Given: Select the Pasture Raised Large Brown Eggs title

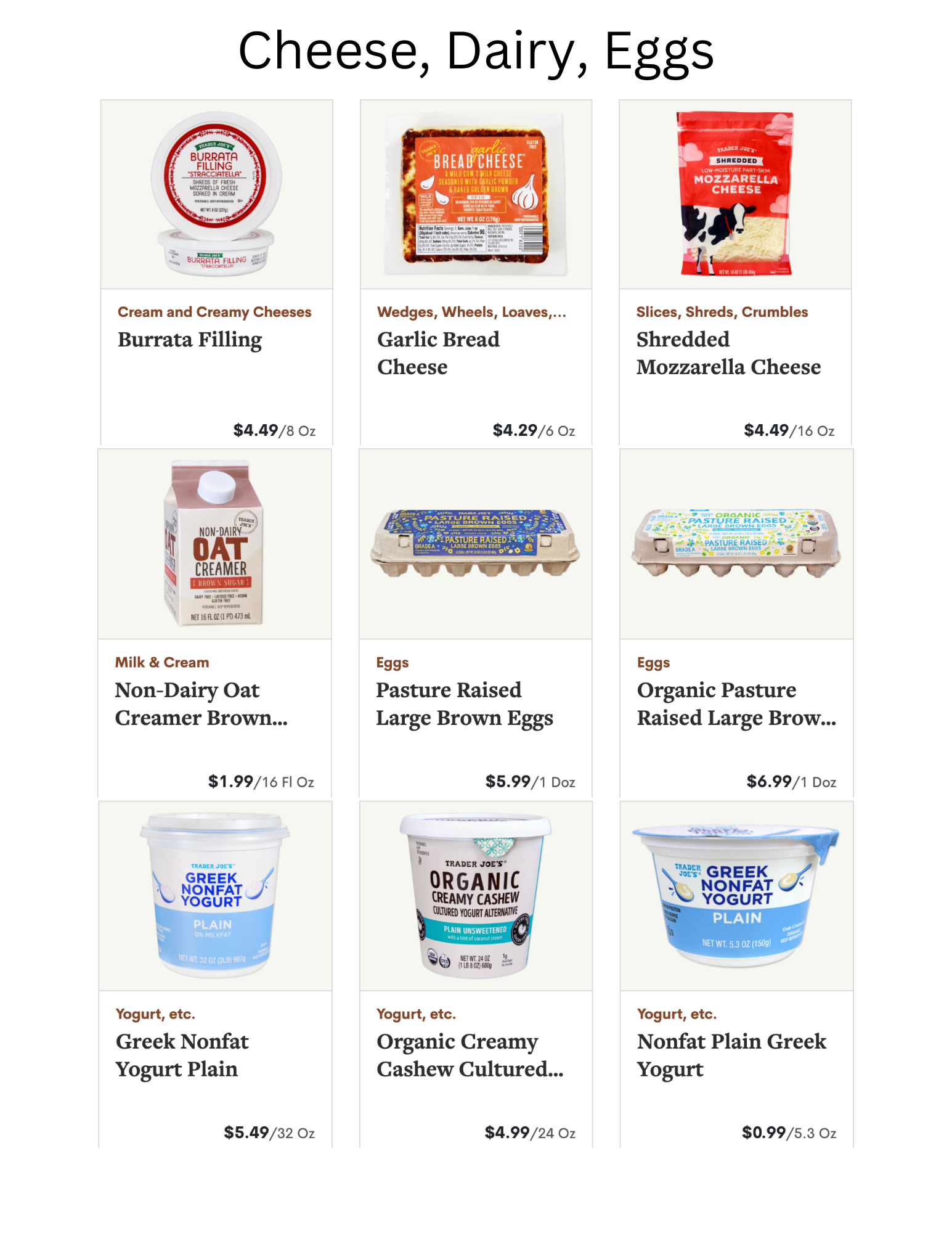Looking at the screenshot, I should tap(465, 704).
